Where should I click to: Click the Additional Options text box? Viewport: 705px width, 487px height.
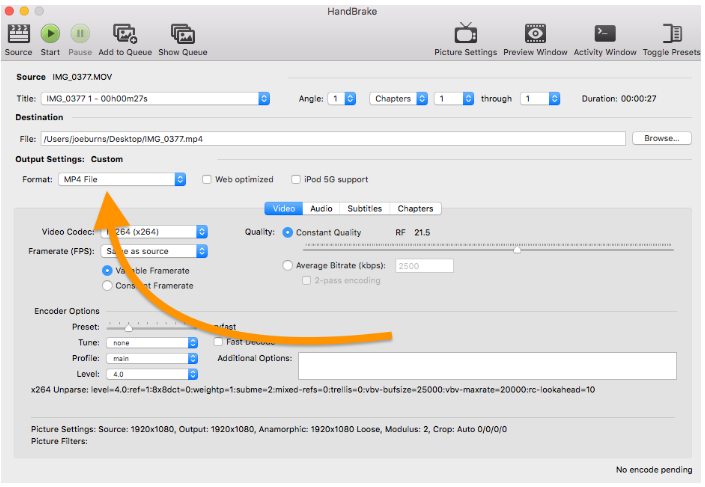point(487,366)
